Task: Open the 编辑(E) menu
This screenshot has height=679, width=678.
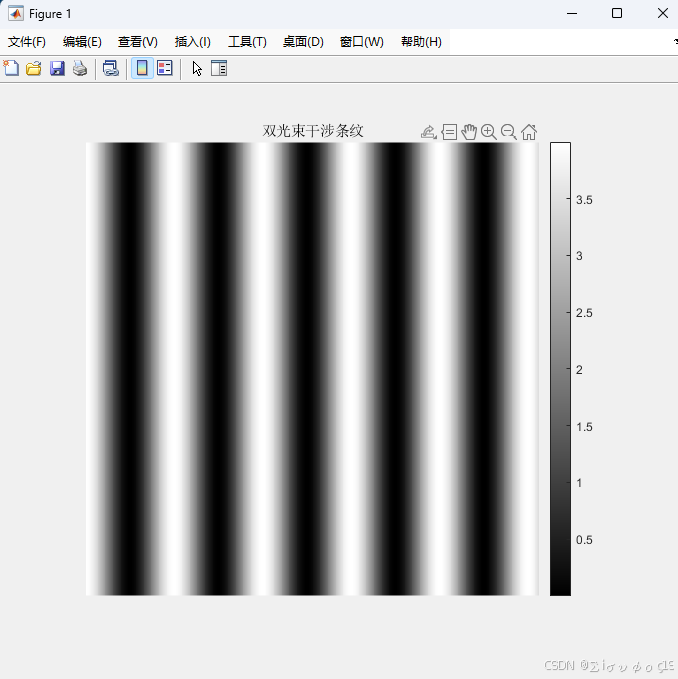Action: [x=82, y=42]
